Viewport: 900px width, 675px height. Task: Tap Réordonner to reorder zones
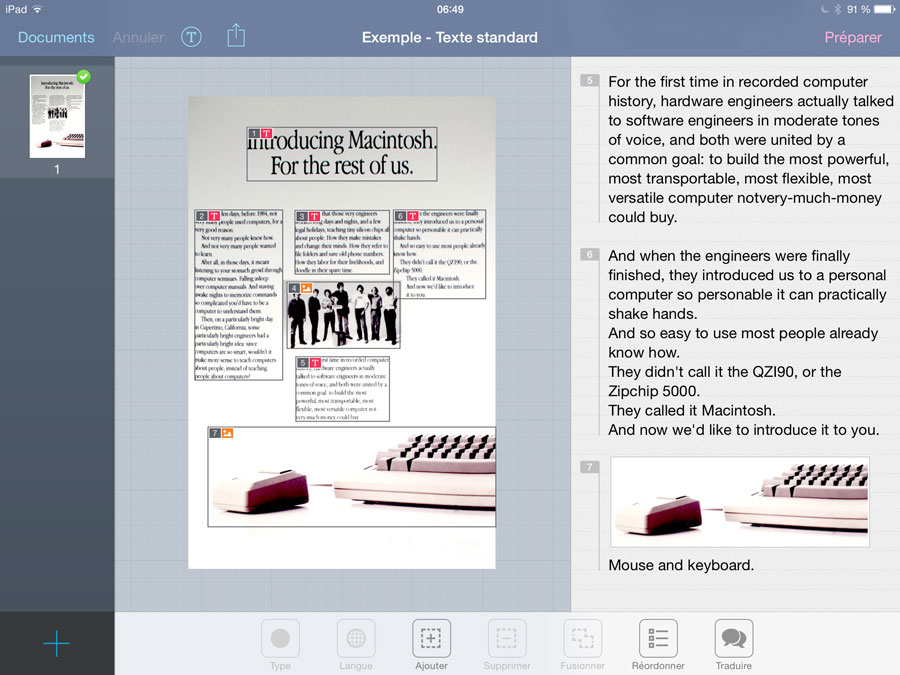click(x=658, y=645)
